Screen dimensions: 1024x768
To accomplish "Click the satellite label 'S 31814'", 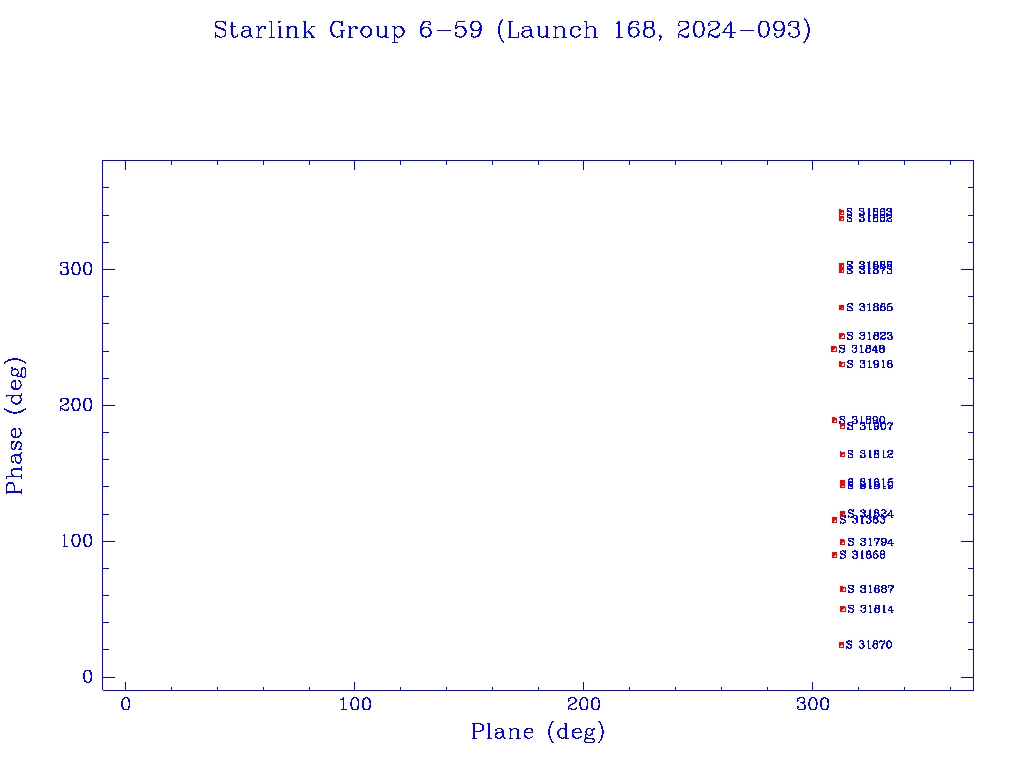I will pos(871,609).
